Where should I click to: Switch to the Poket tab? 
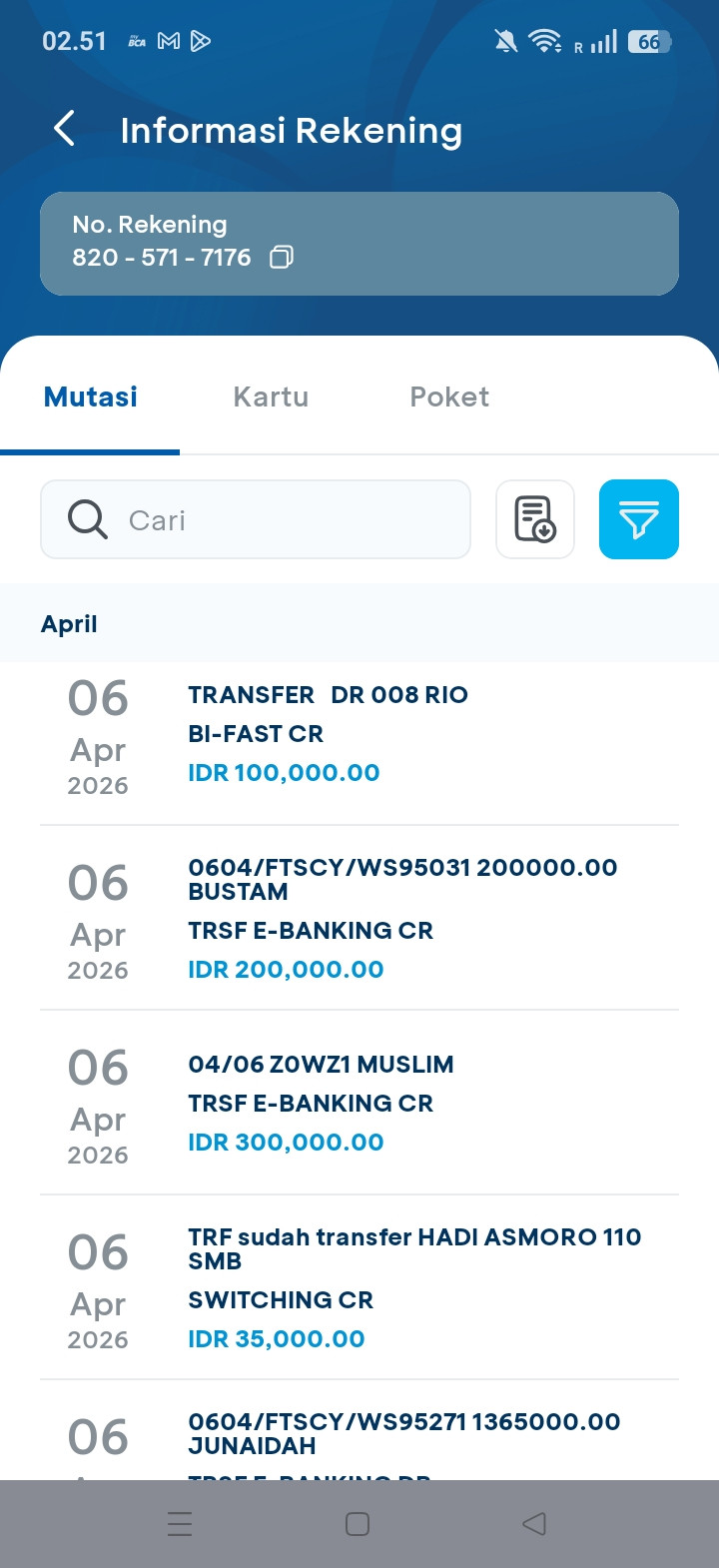(449, 396)
